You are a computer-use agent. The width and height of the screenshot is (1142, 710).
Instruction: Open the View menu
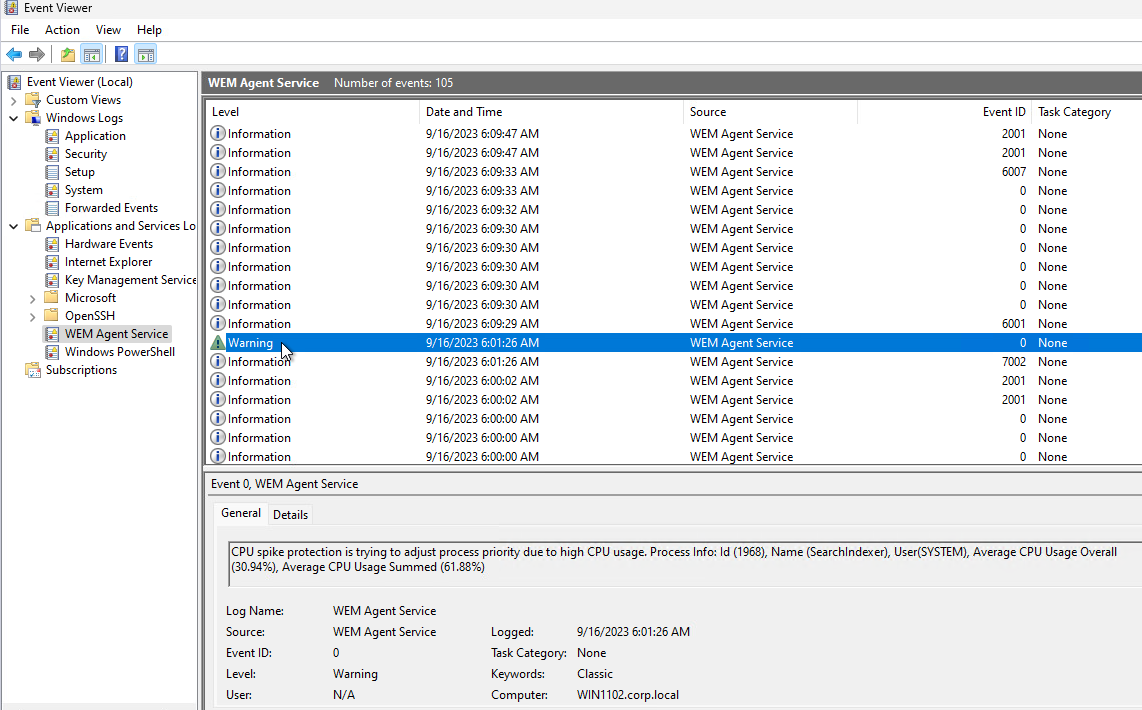pyautogui.click(x=108, y=30)
